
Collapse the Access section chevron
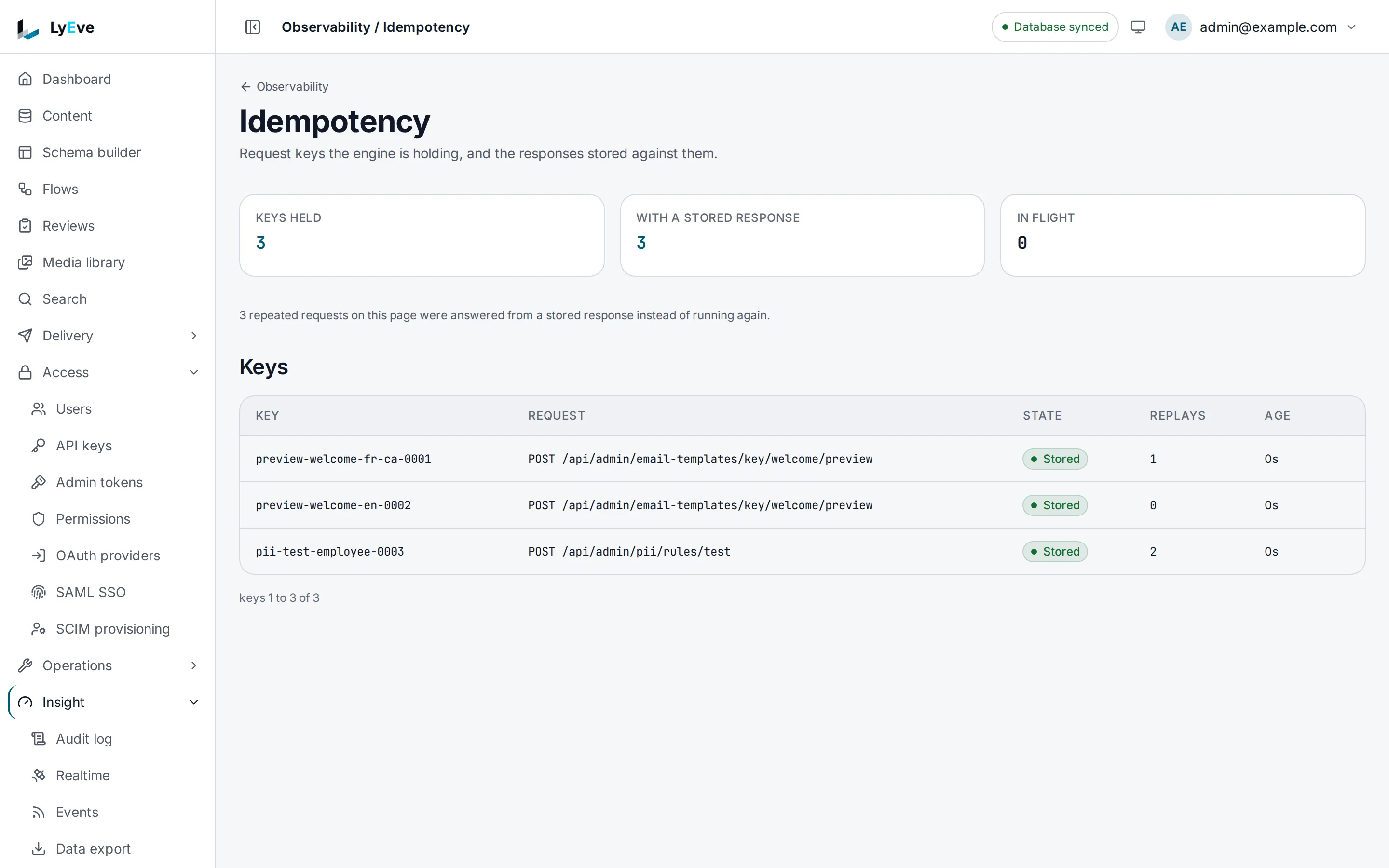[x=193, y=373]
